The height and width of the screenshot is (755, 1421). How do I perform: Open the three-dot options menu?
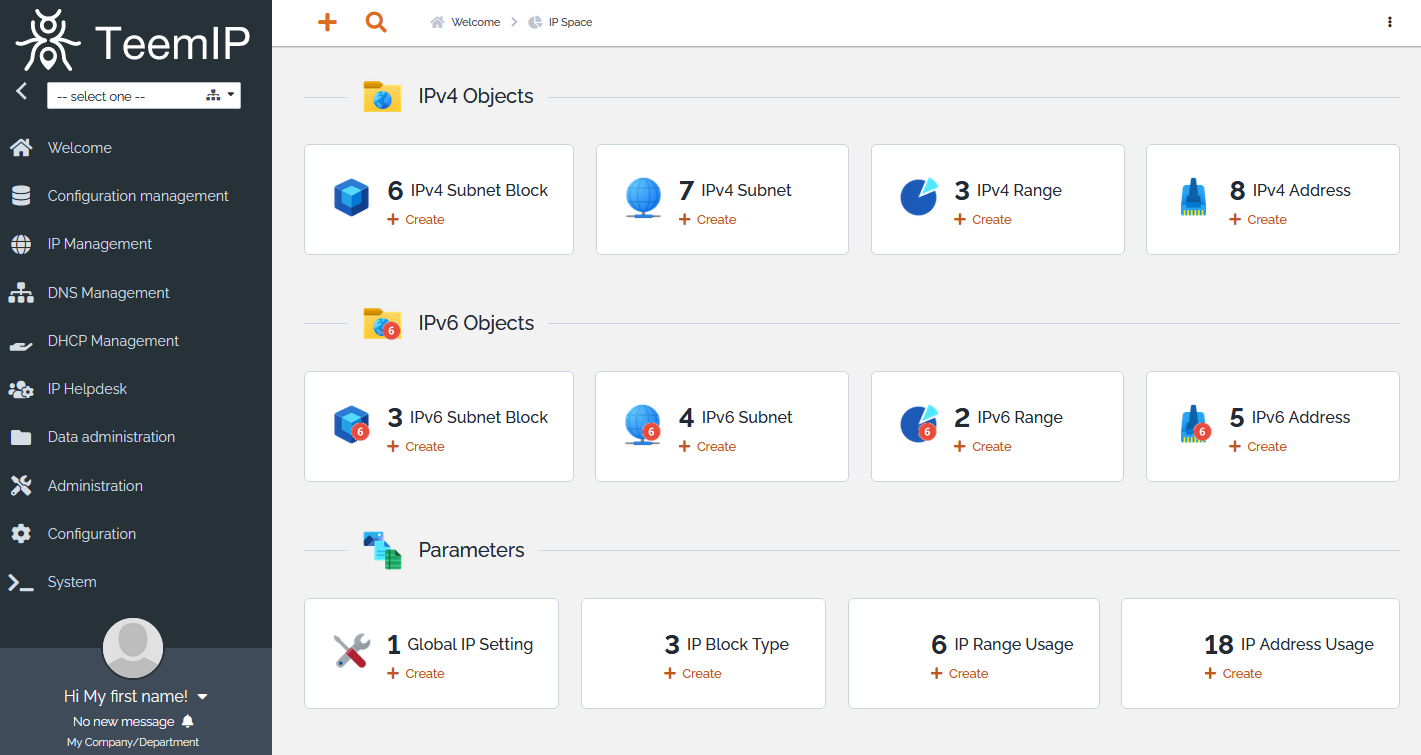pyautogui.click(x=1389, y=22)
